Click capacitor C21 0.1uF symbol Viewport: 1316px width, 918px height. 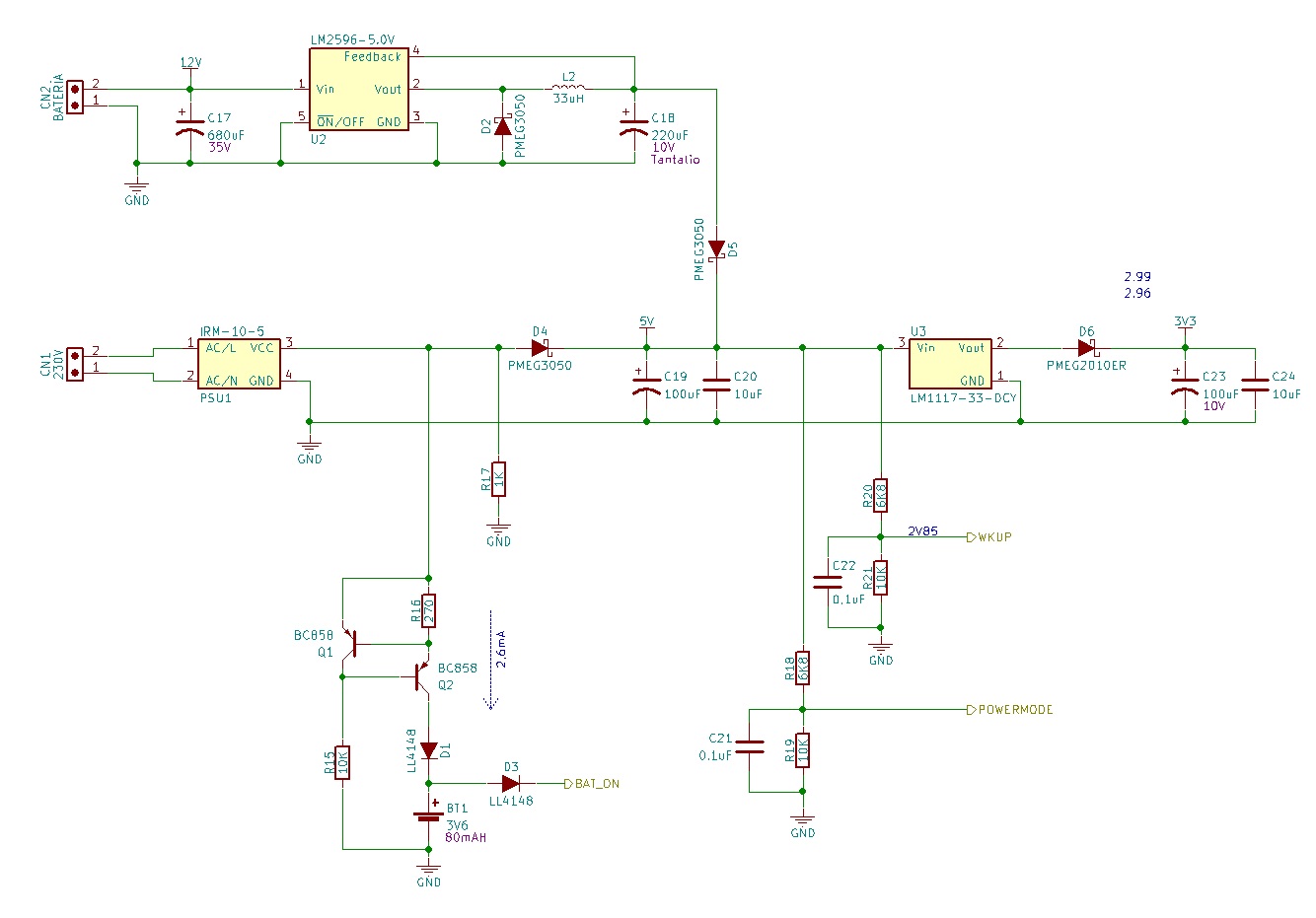click(x=749, y=746)
